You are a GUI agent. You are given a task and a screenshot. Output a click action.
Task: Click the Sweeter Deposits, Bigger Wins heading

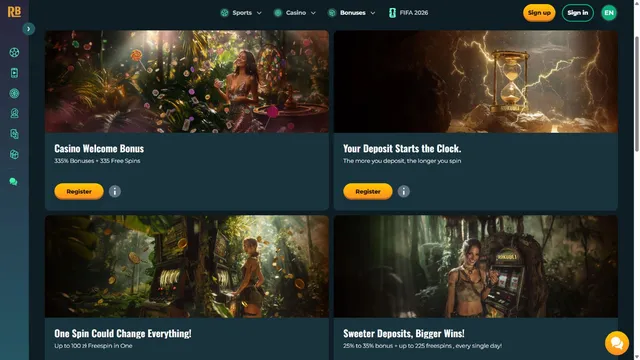[404, 333]
